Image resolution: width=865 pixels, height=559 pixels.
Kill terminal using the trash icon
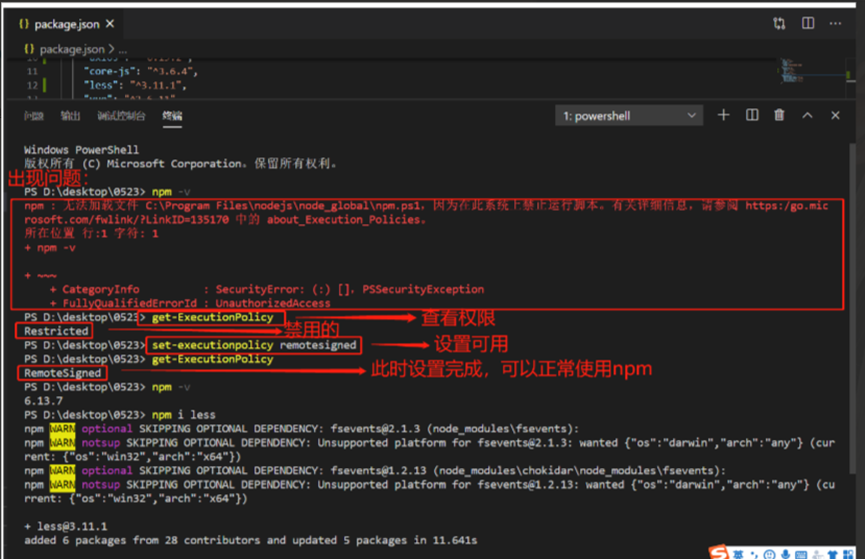point(779,115)
